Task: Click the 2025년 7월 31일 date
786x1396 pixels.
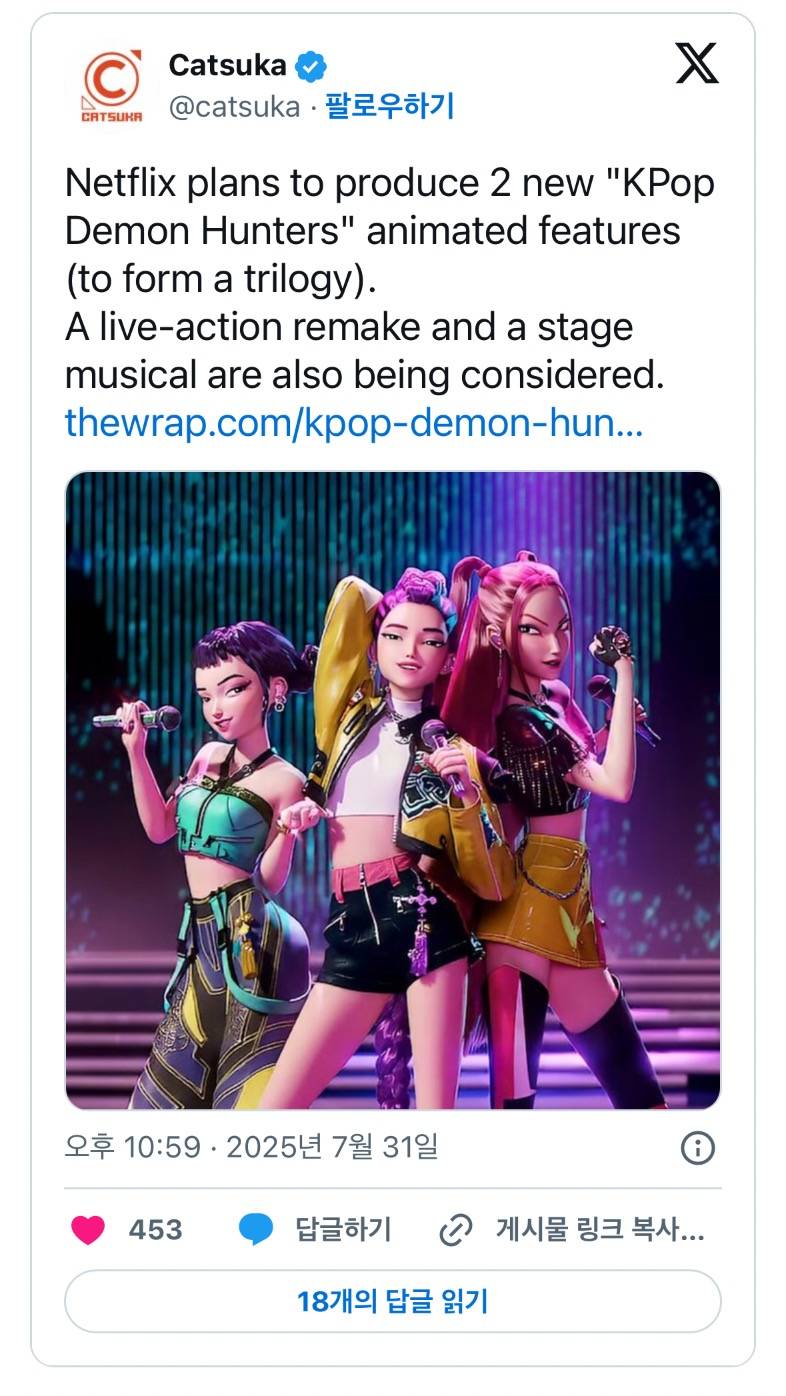Action: point(332,1147)
